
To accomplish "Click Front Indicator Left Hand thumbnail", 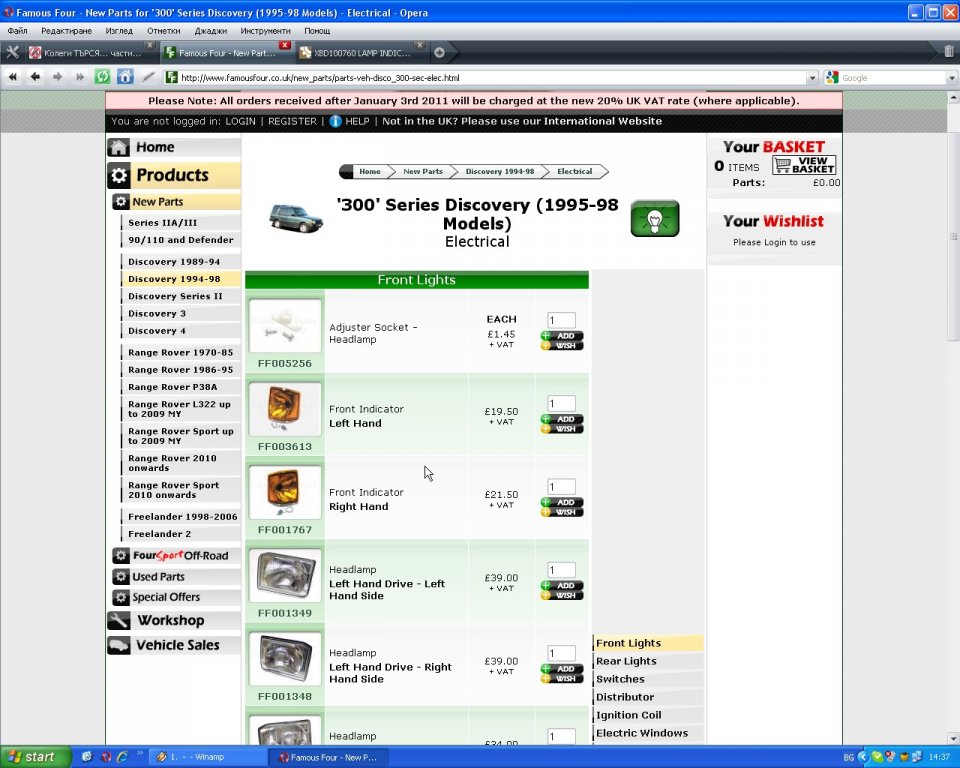I will pyautogui.click(x=285, y=408).
